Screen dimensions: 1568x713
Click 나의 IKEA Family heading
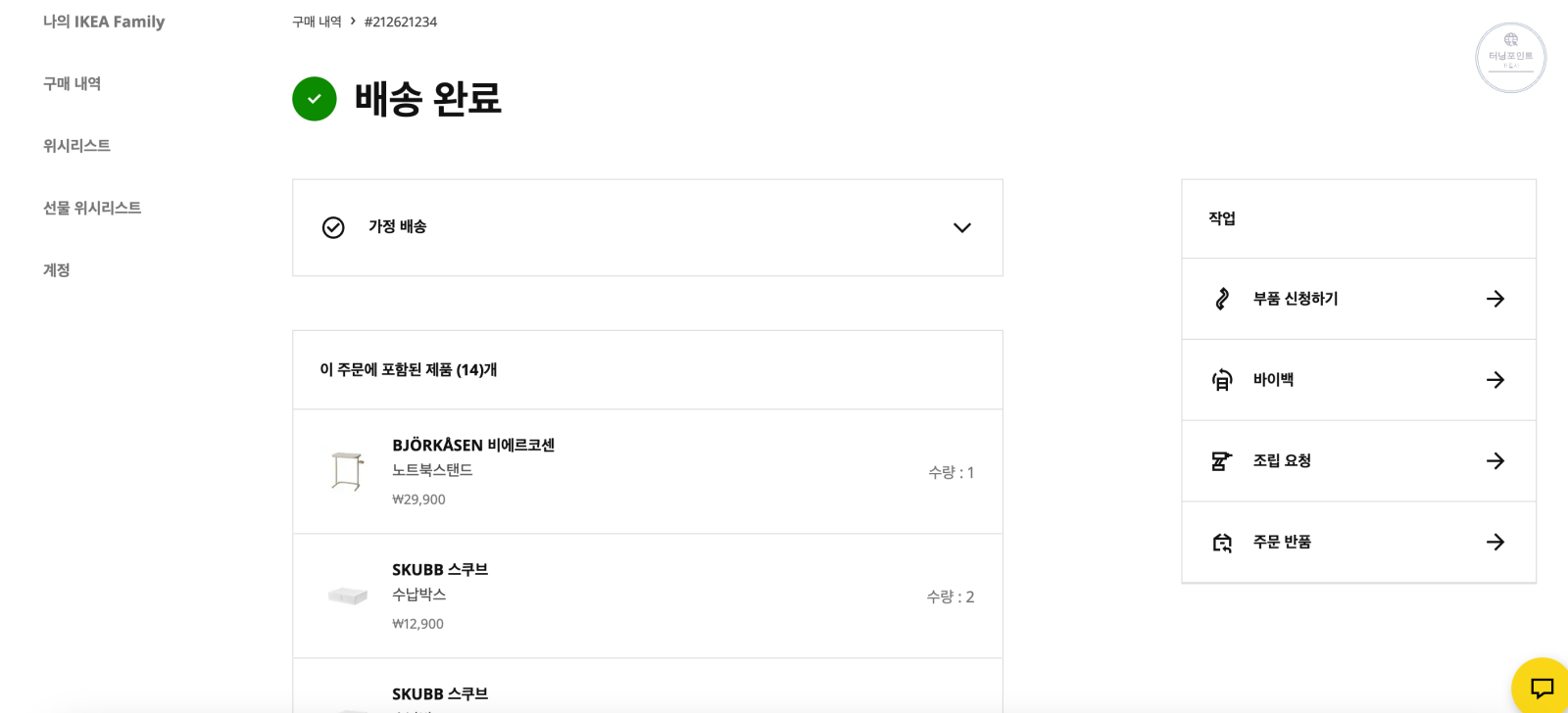104,21
